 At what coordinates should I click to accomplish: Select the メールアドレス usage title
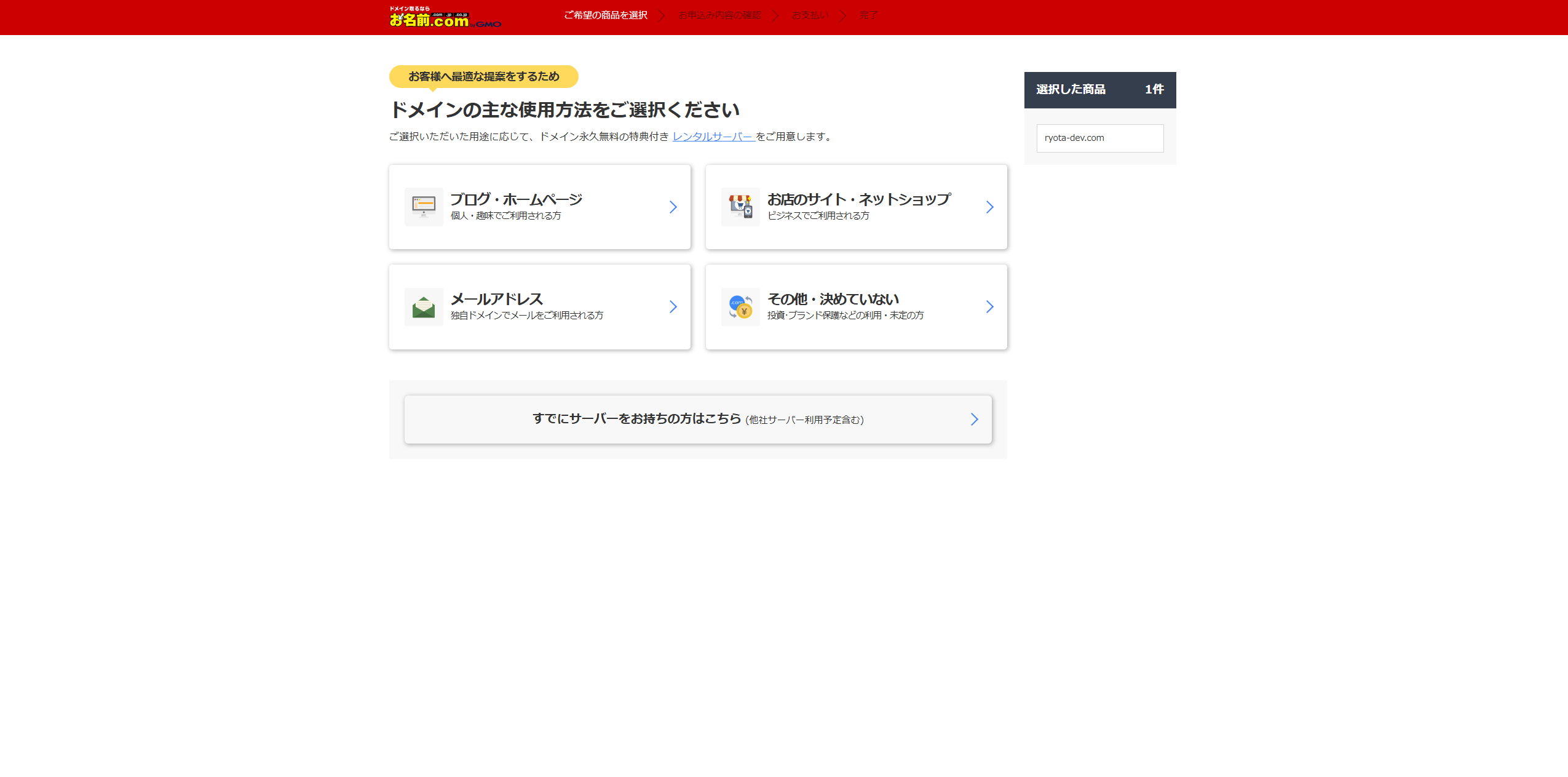(497, 299)
